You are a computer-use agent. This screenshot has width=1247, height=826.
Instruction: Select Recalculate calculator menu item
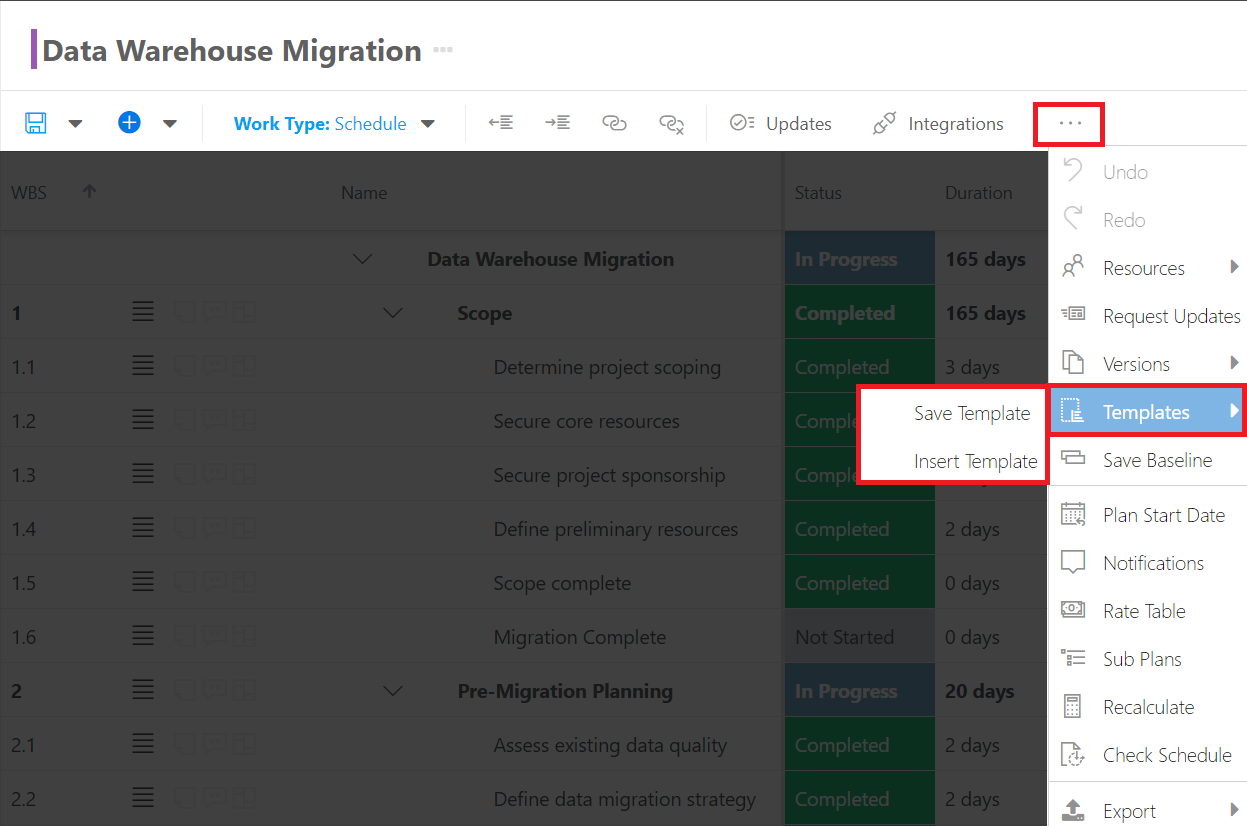tap(1148, 707)
